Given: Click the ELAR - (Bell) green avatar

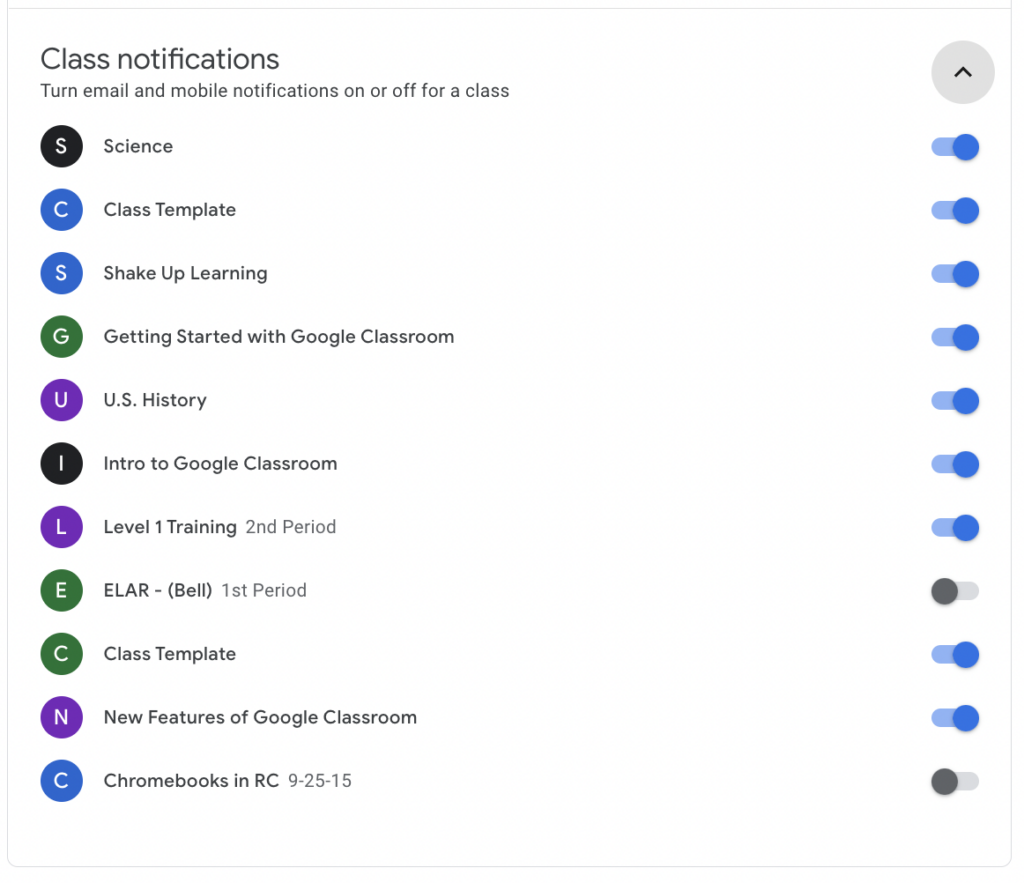Looking at the screenshot, I should (61, 590).
